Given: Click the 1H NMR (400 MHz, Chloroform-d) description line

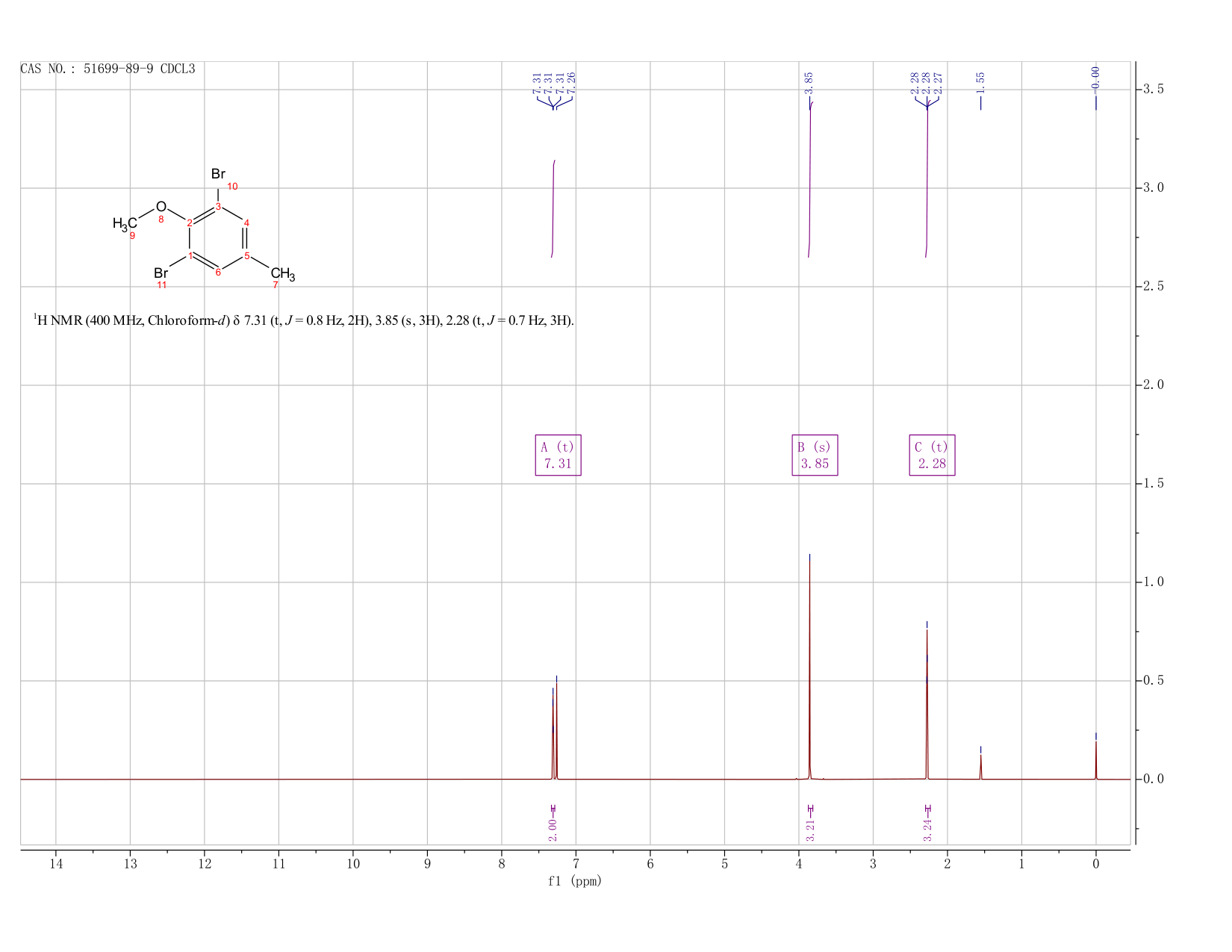Looking at the screenshot, I should (x=304, y=320).
